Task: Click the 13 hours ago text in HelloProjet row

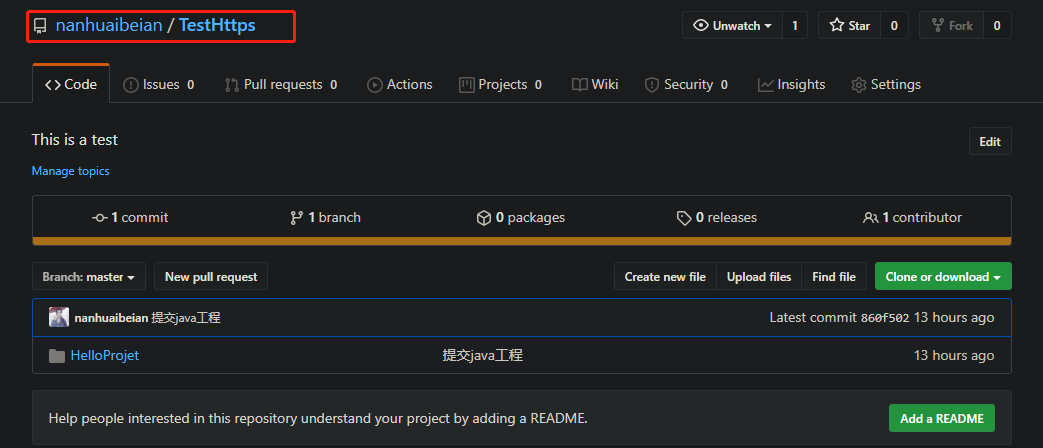Action: click(x=954, y=356)
